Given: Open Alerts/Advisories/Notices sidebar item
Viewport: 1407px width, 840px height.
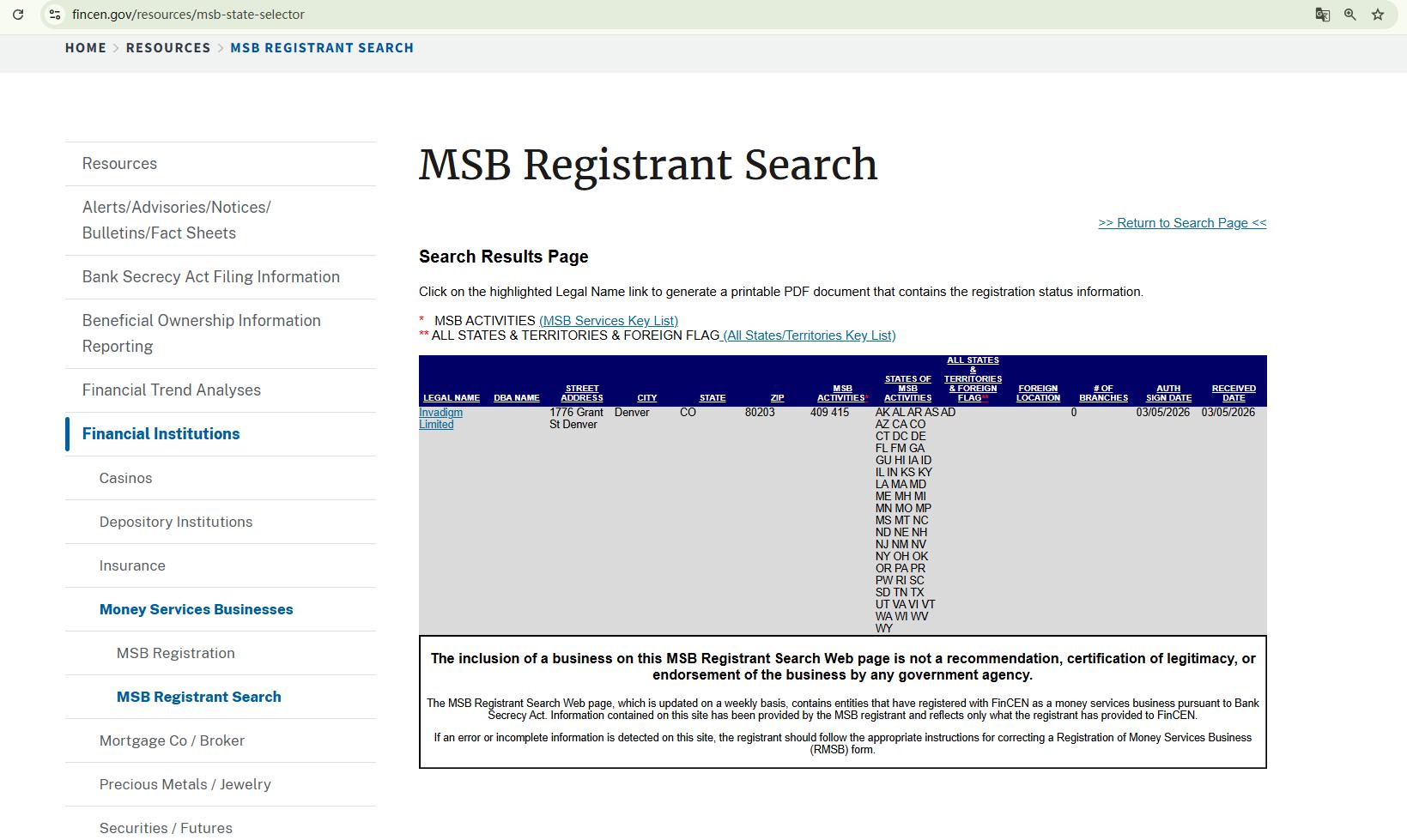Looking at the screenshot, I should click(177, 221).
